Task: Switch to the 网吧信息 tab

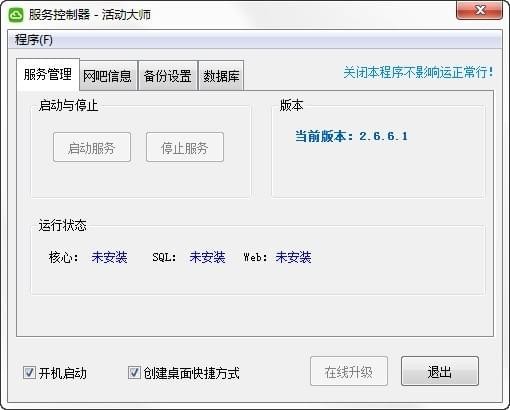Action: coord(107,76)
